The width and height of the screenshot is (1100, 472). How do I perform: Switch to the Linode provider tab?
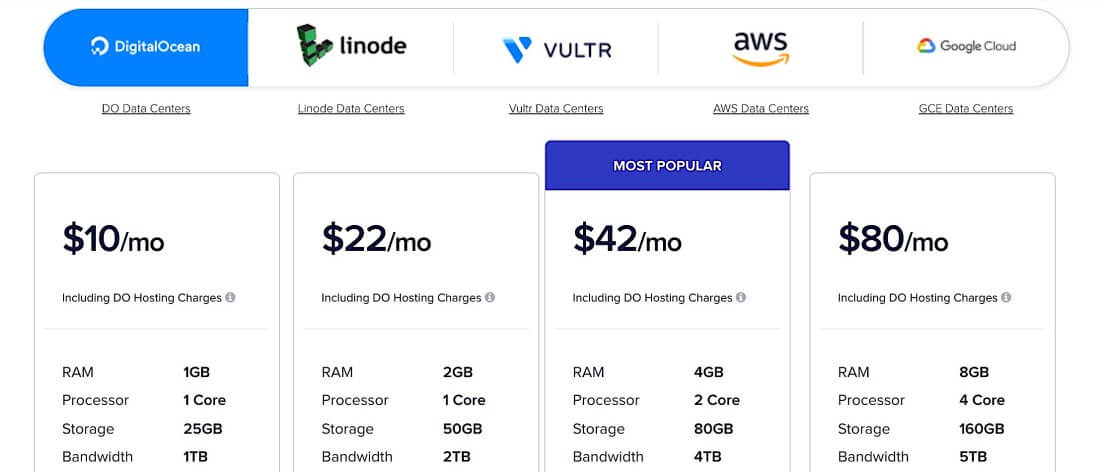(351, 46)
